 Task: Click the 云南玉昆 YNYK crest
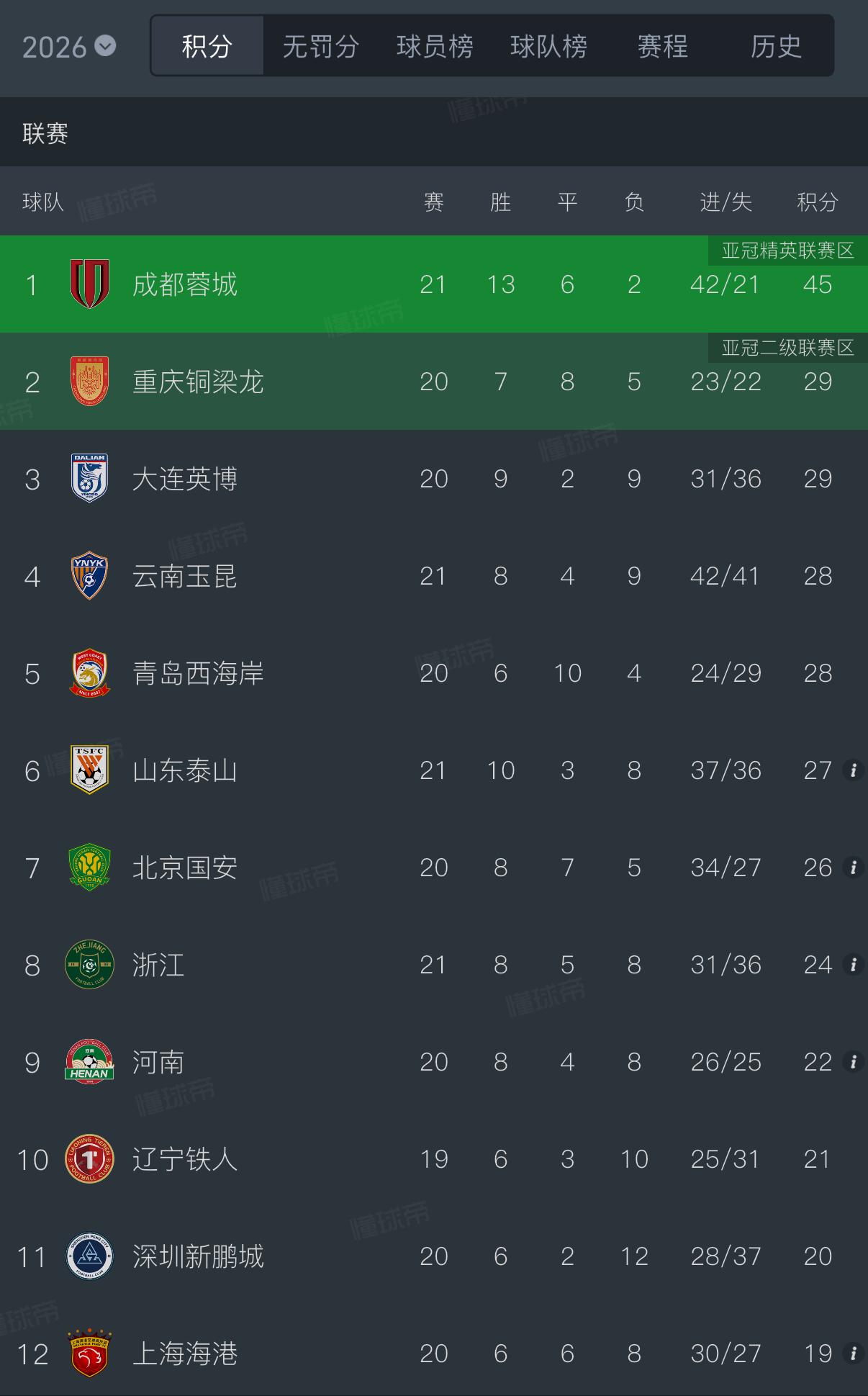click(x=89, y=576)
